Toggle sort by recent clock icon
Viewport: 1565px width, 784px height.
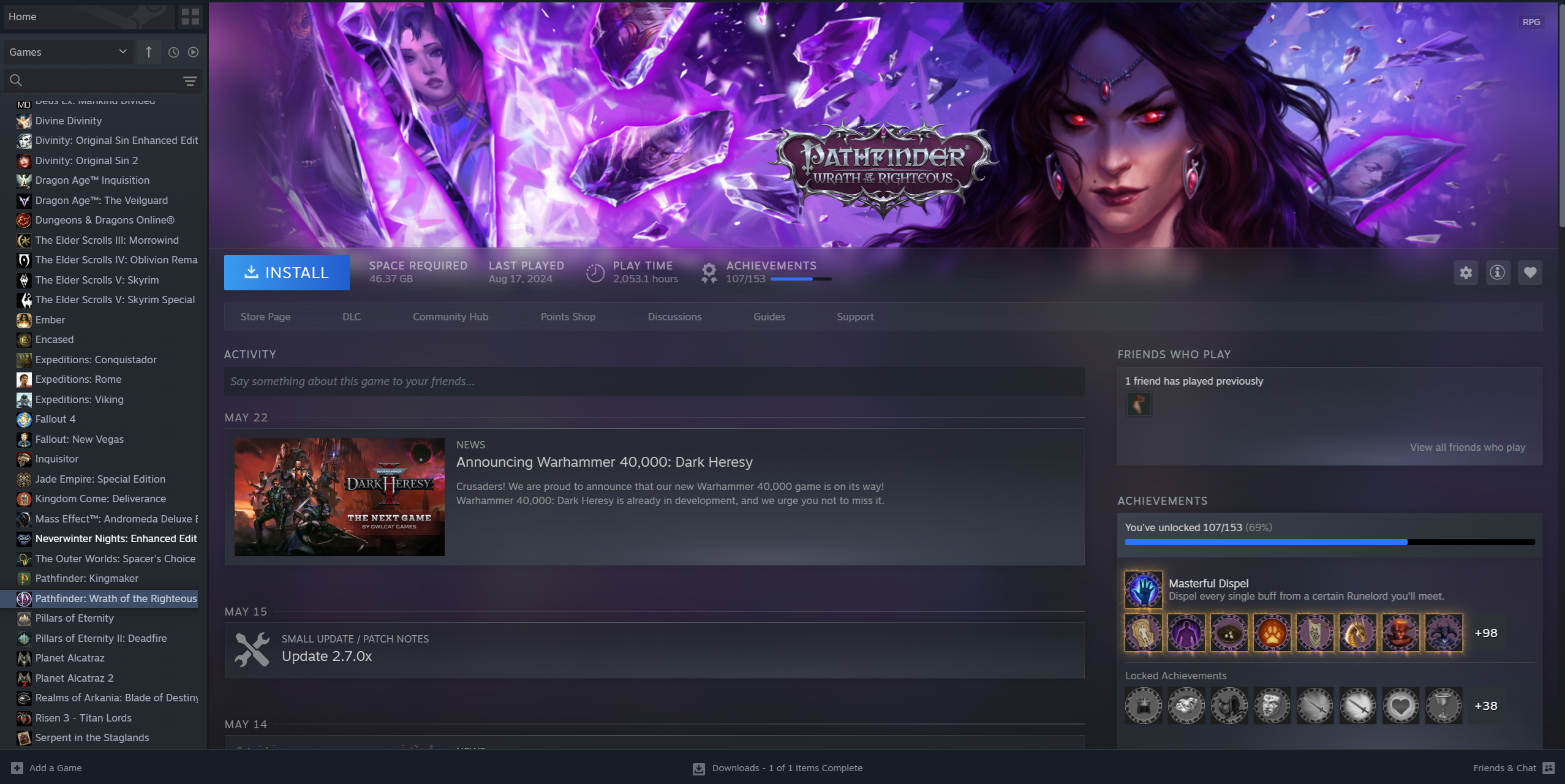173,52
